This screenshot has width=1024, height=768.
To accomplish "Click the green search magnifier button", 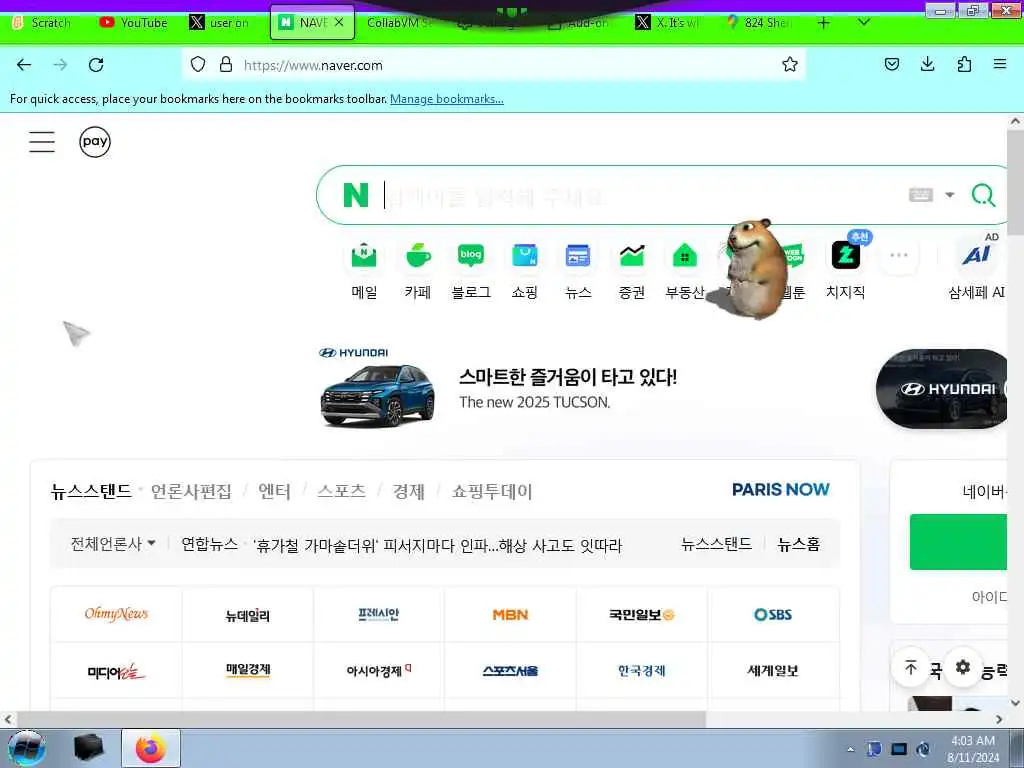I will pyautogui.click(x=983, y=195).
